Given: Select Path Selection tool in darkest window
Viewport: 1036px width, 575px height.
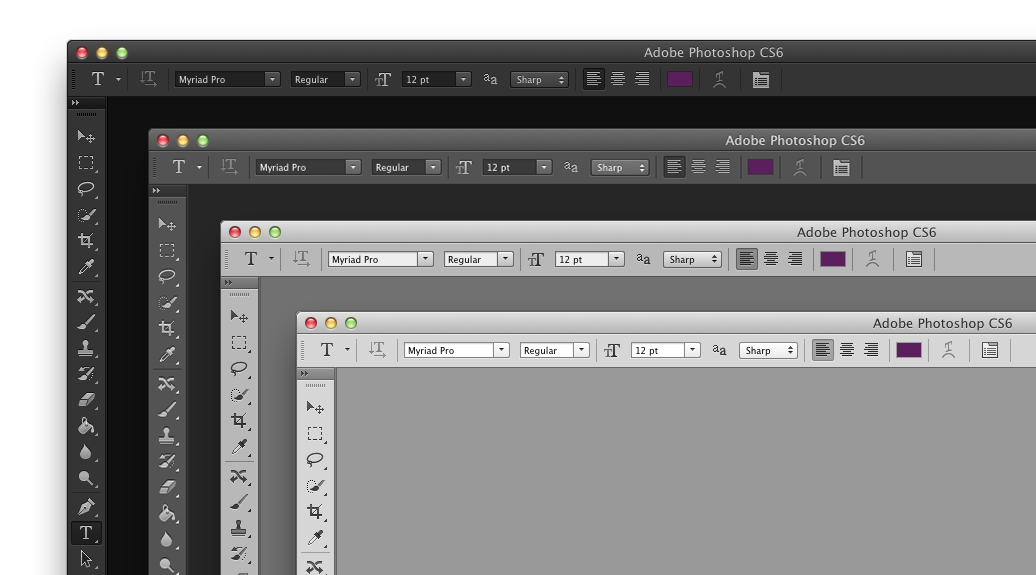Looking at the screenshot, I should click(x=86, y=559).
